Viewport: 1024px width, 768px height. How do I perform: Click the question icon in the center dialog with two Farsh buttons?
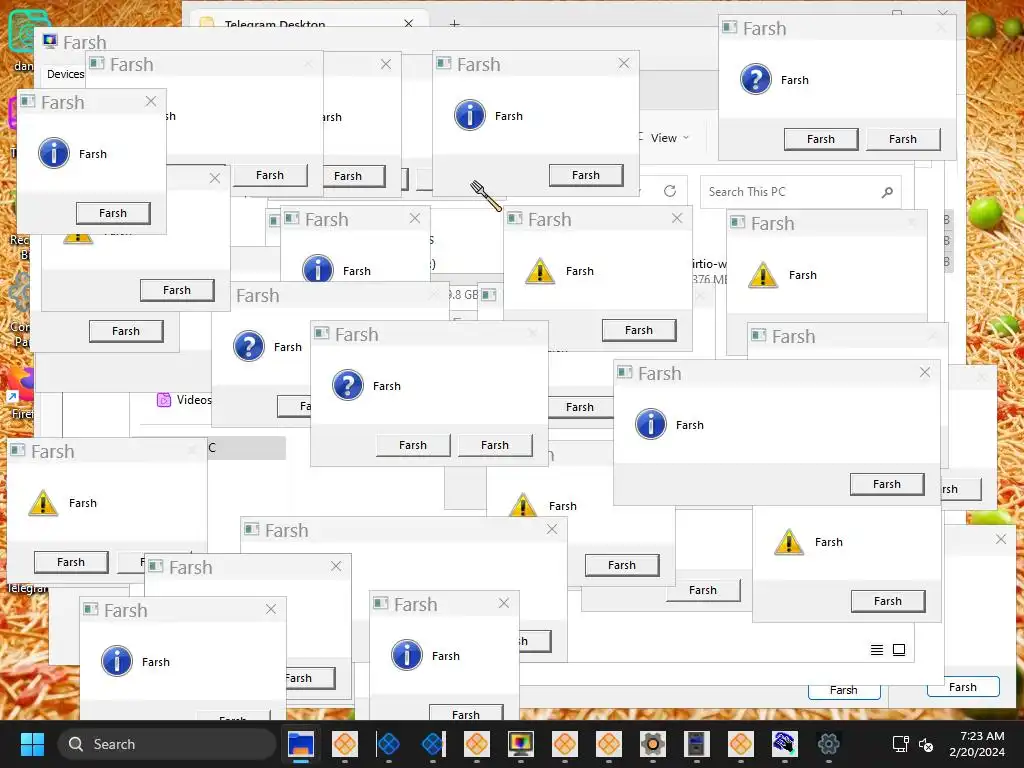tap(347, 385)
